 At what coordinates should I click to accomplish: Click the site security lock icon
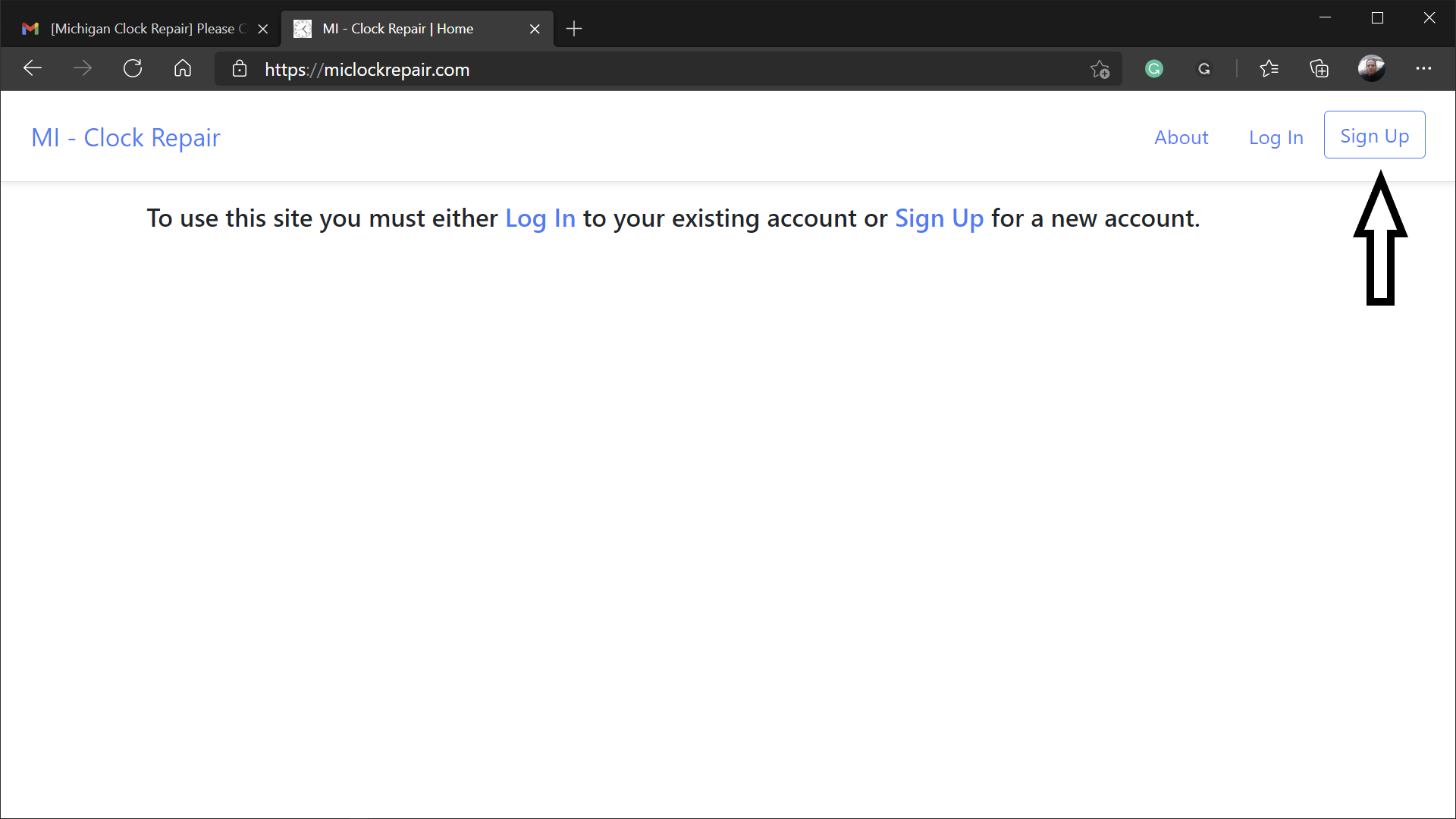pyautogui.click(x=238, y=68)
